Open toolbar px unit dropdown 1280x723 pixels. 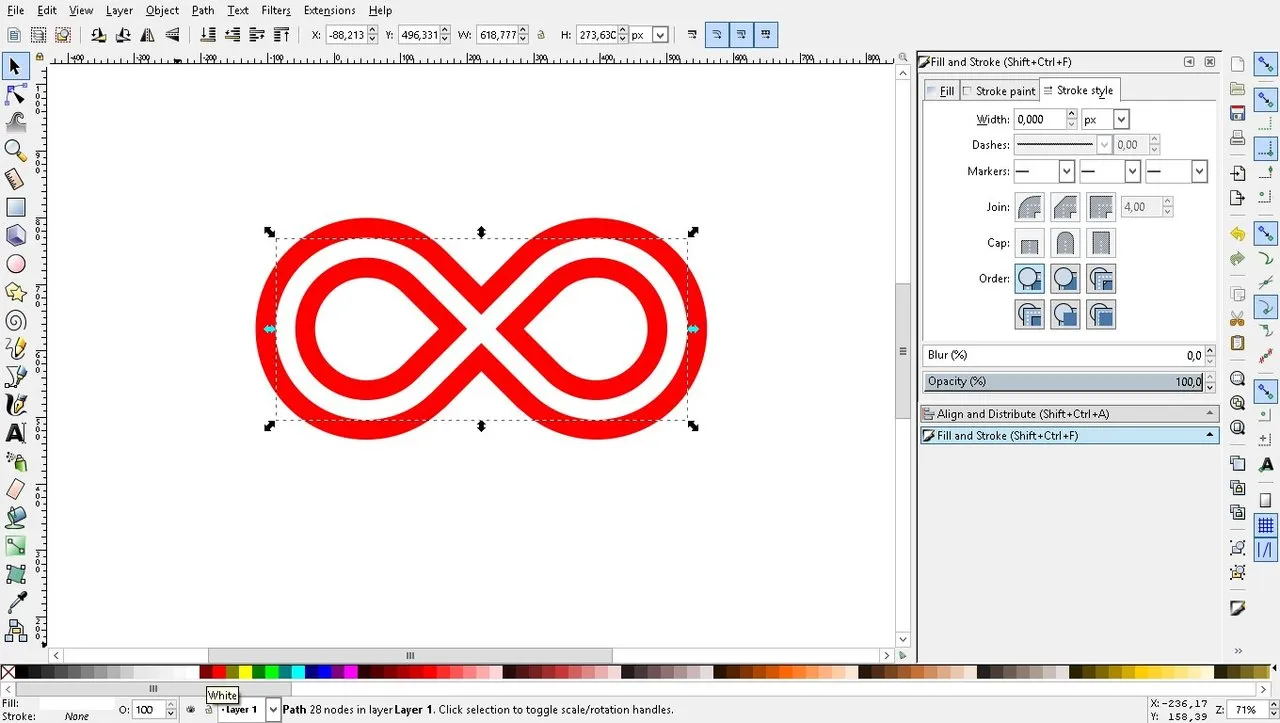click(x=660, y=35)
